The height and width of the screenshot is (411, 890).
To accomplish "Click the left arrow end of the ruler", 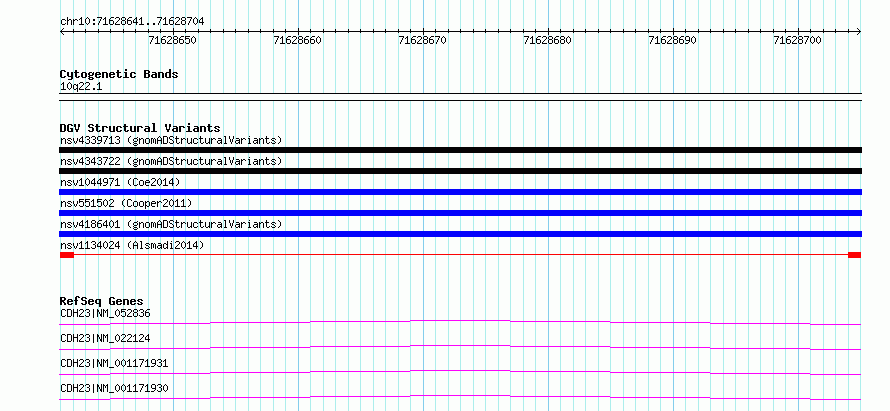I will 62,32.
